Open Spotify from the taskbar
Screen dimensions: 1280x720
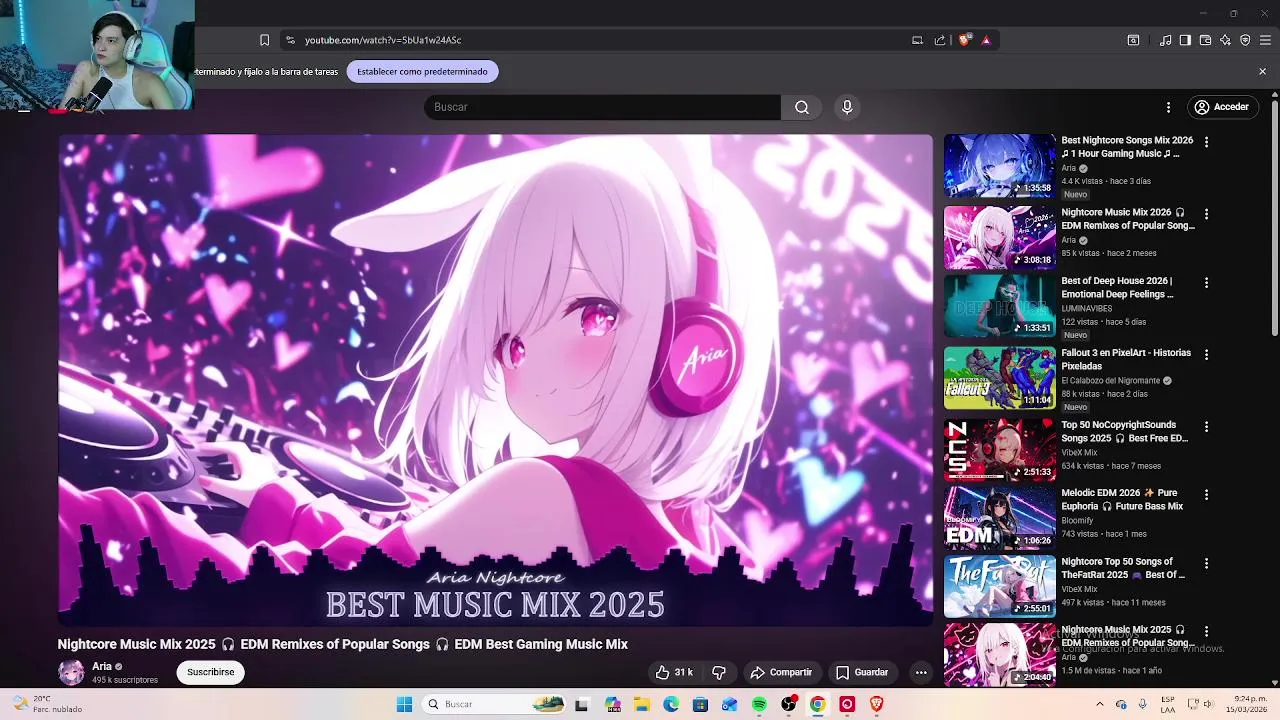coord(759,704)
